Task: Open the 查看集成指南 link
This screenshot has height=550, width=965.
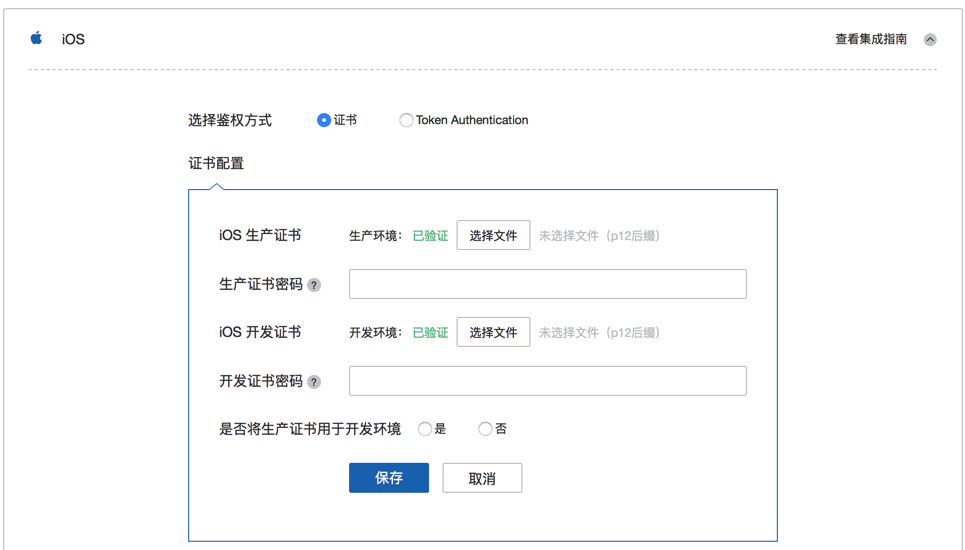Action: click(x=871, y=39)
